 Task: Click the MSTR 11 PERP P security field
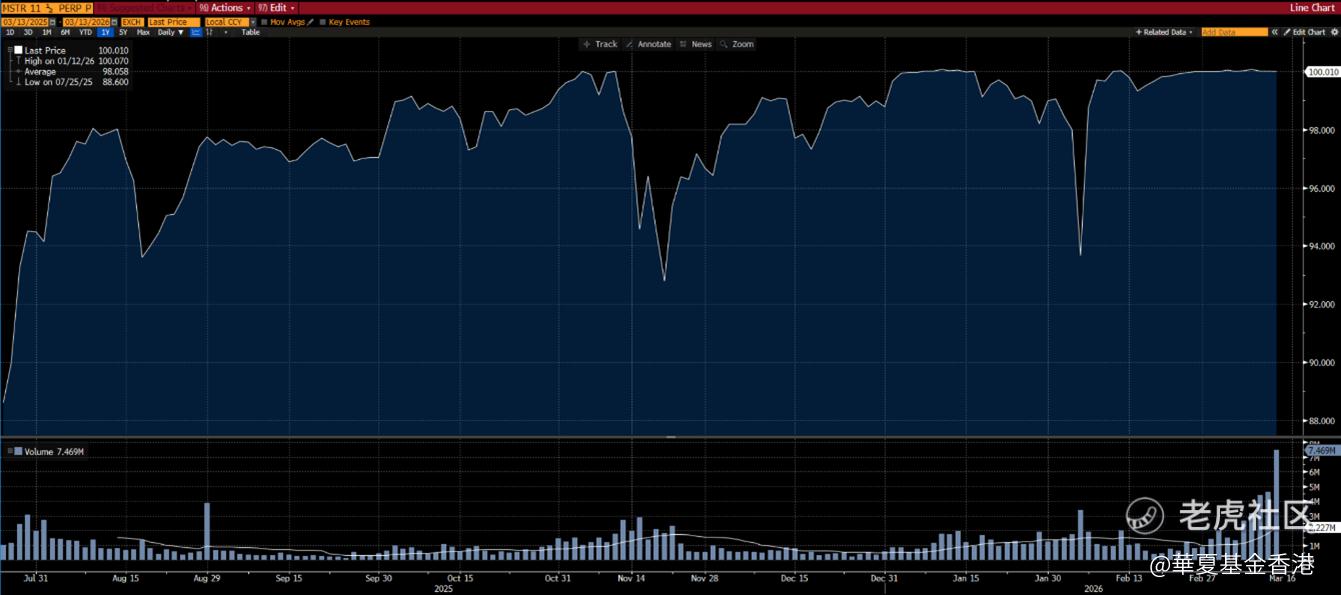coord(47,8)
